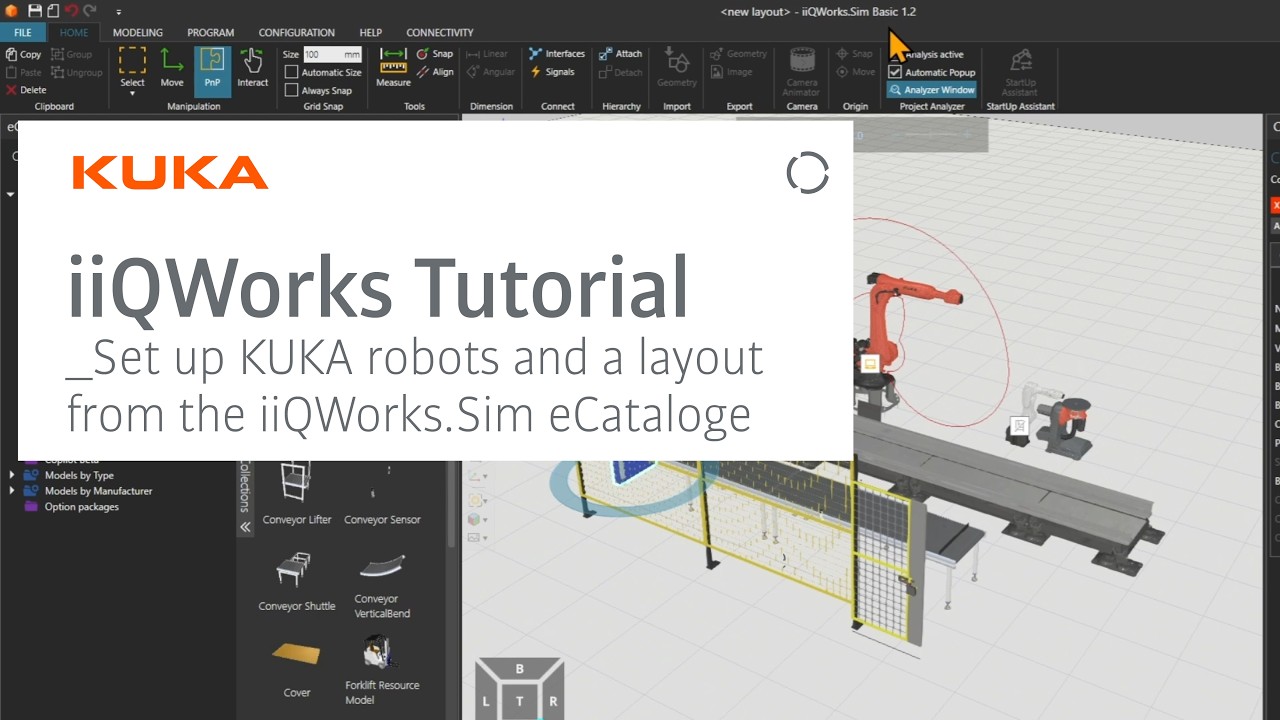The image size is (1280, 720).
Task: Click the Analyzer Window button
Action: pos(932,90)
